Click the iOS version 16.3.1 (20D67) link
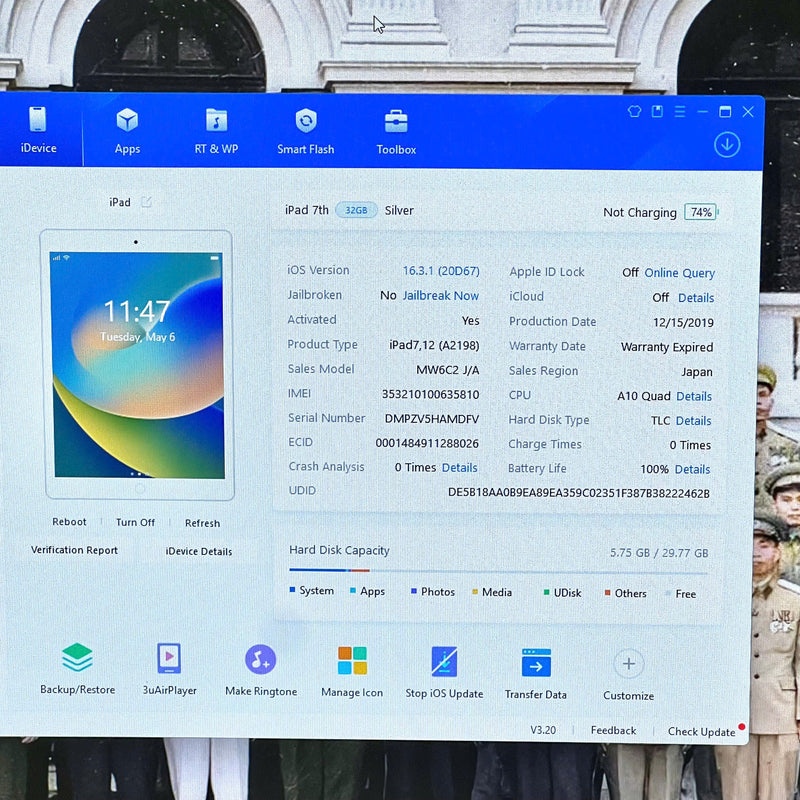The height and width of the screenshot is (800, 800). pyautogui.click(x=441, y=271)
